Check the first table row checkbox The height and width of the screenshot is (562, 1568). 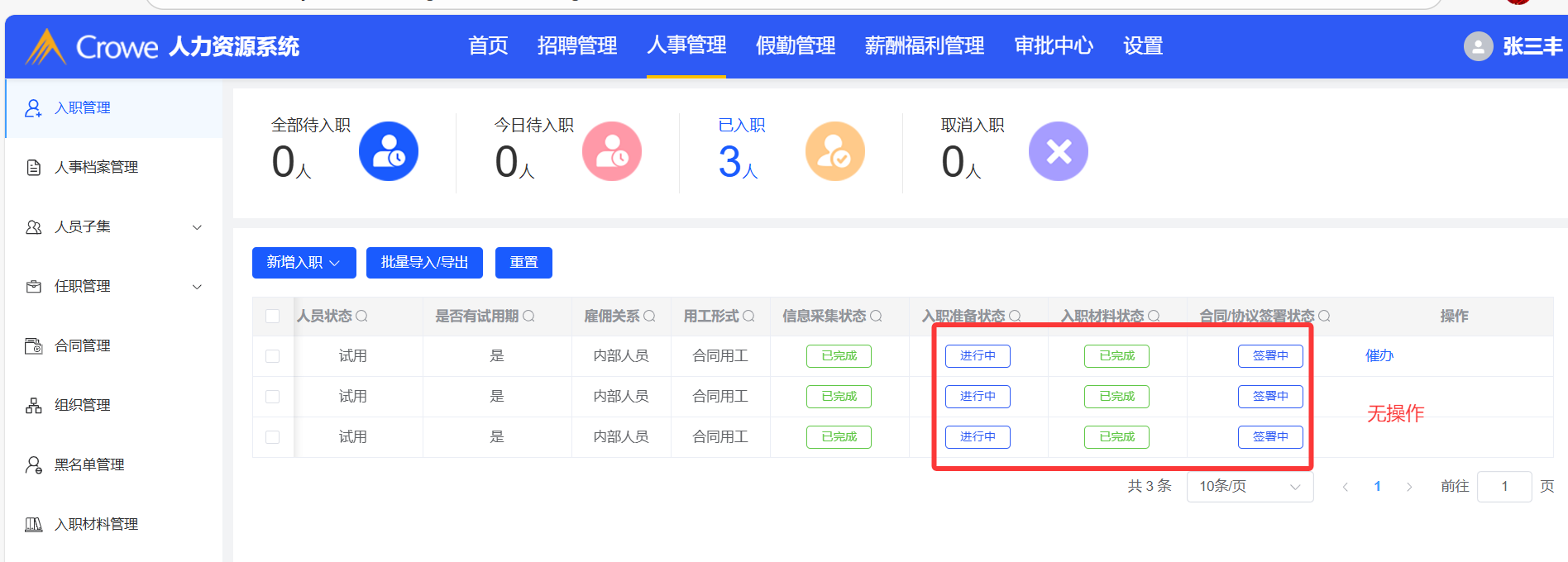click(x=272, y=356)
